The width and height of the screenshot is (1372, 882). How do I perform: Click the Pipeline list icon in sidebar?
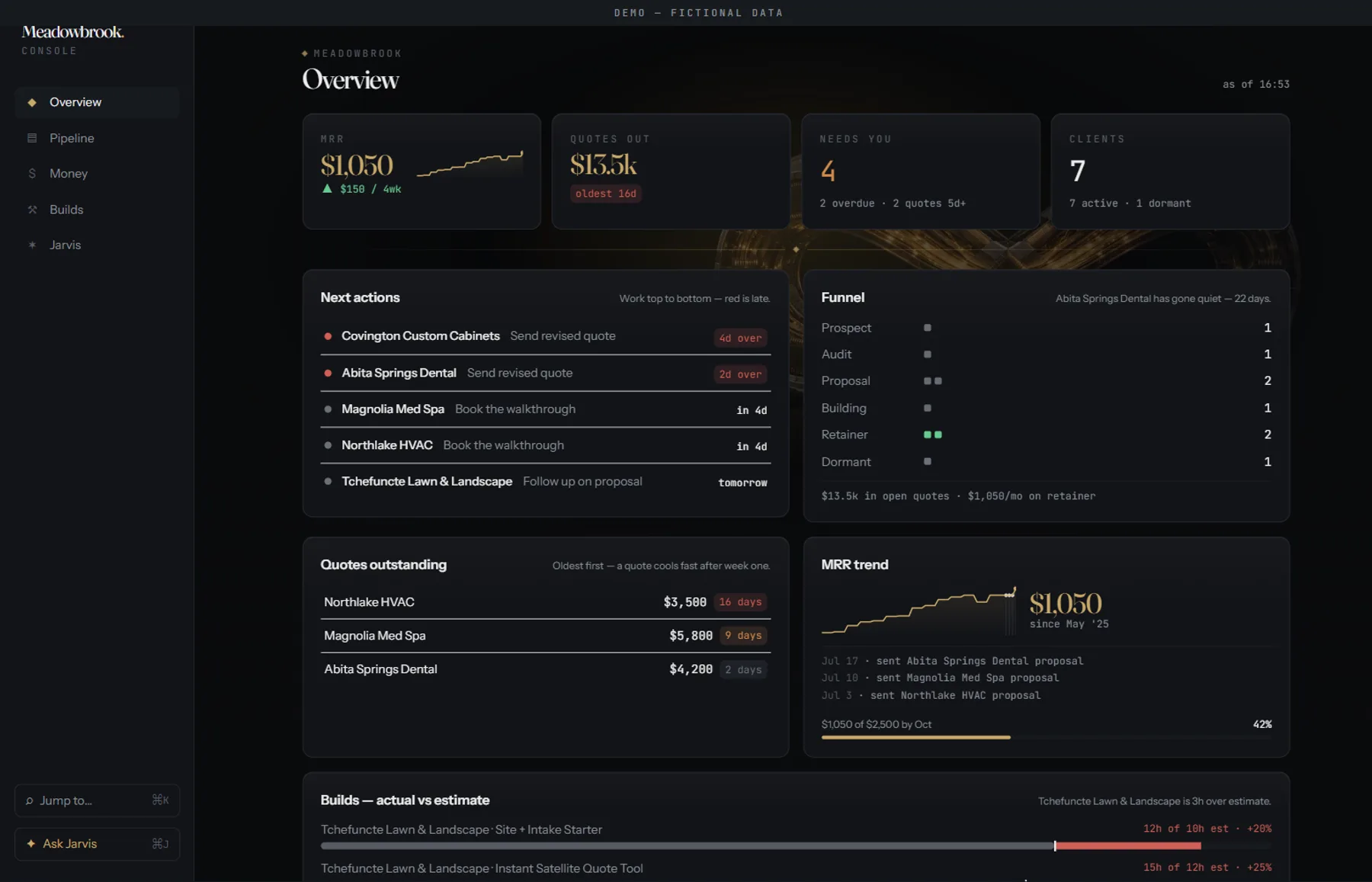click(32, 138)
